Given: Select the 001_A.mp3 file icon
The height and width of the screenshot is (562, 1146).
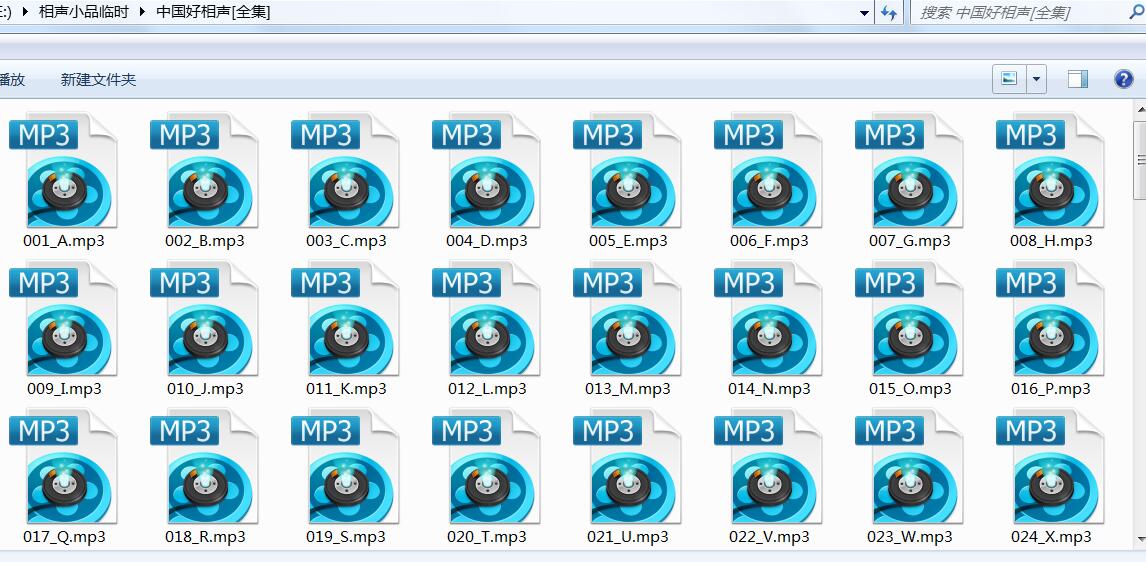Looking at the screenshot, I should click(64, 171).
